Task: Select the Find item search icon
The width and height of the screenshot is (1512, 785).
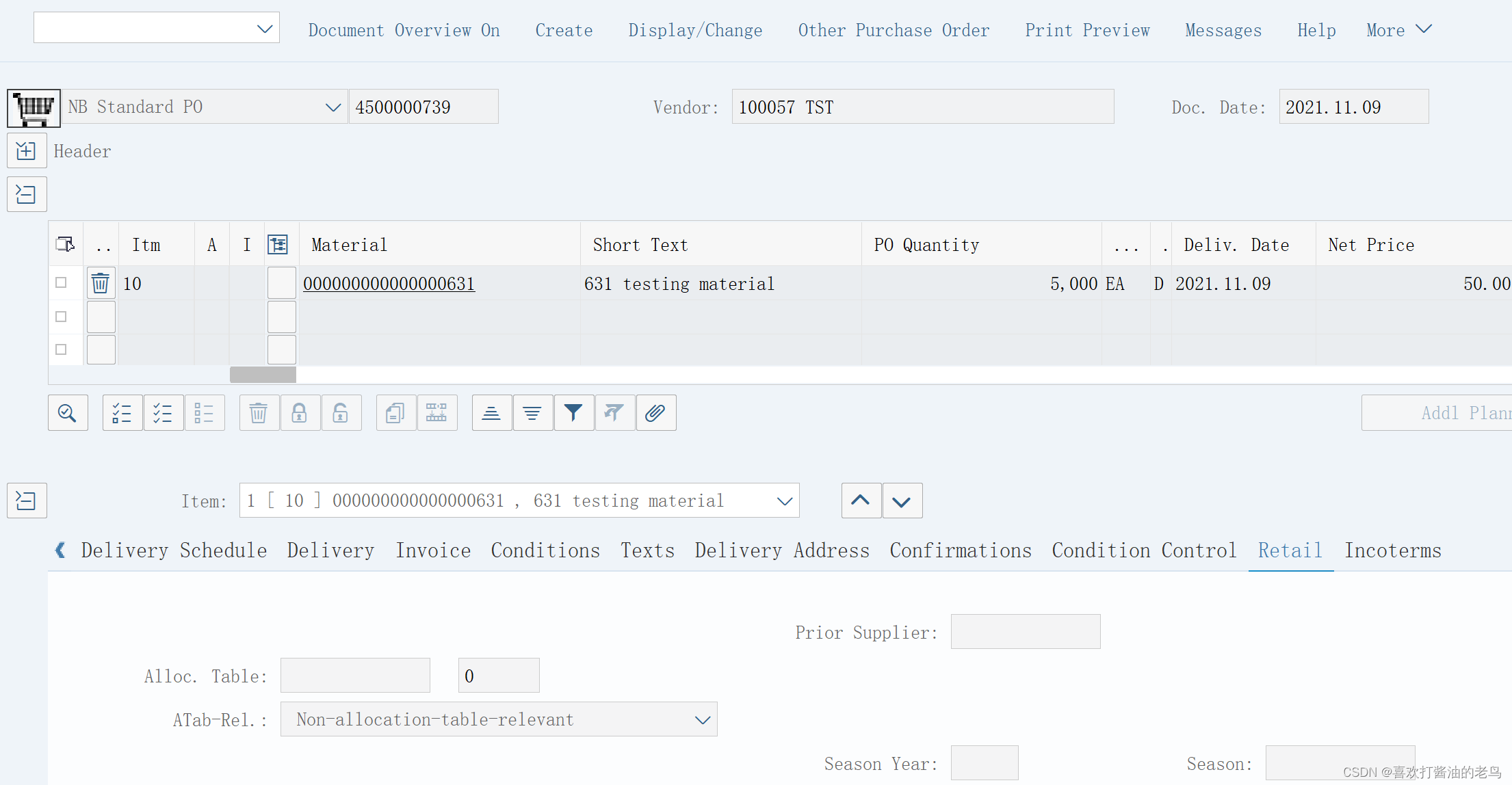Action: pos(68,412)
